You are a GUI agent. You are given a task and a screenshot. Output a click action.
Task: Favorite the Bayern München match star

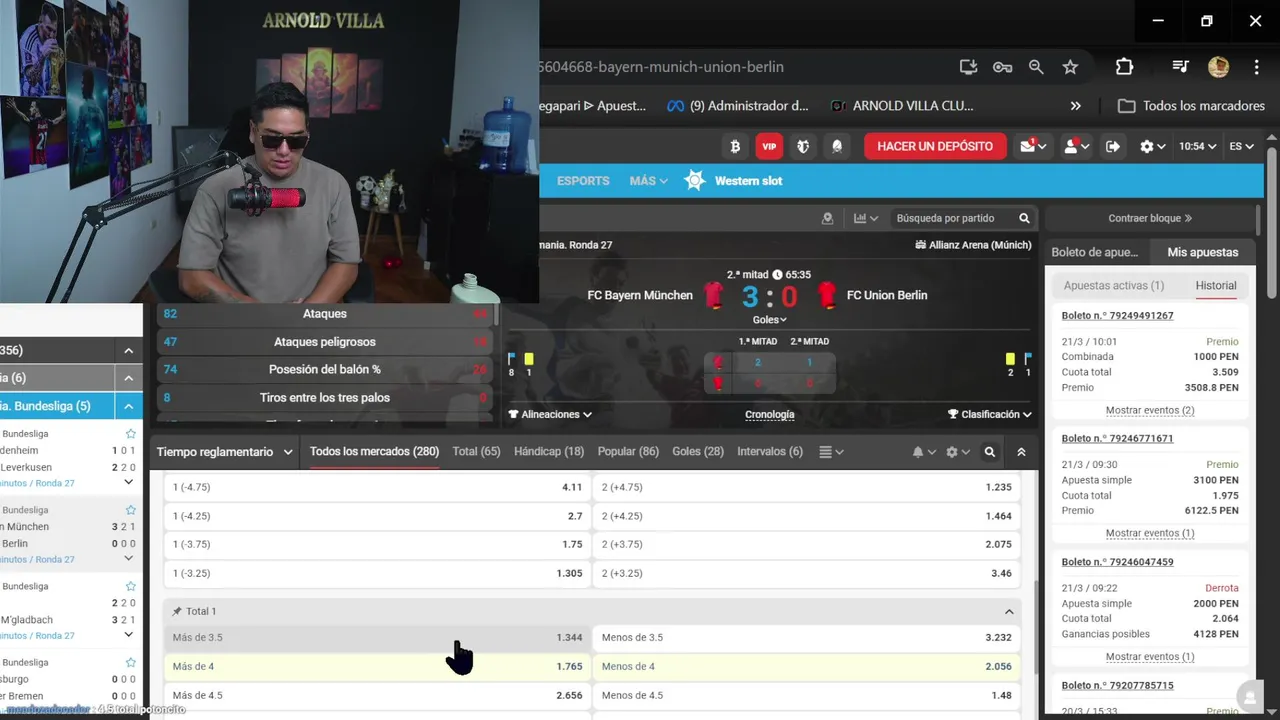(x=130, y=510)
